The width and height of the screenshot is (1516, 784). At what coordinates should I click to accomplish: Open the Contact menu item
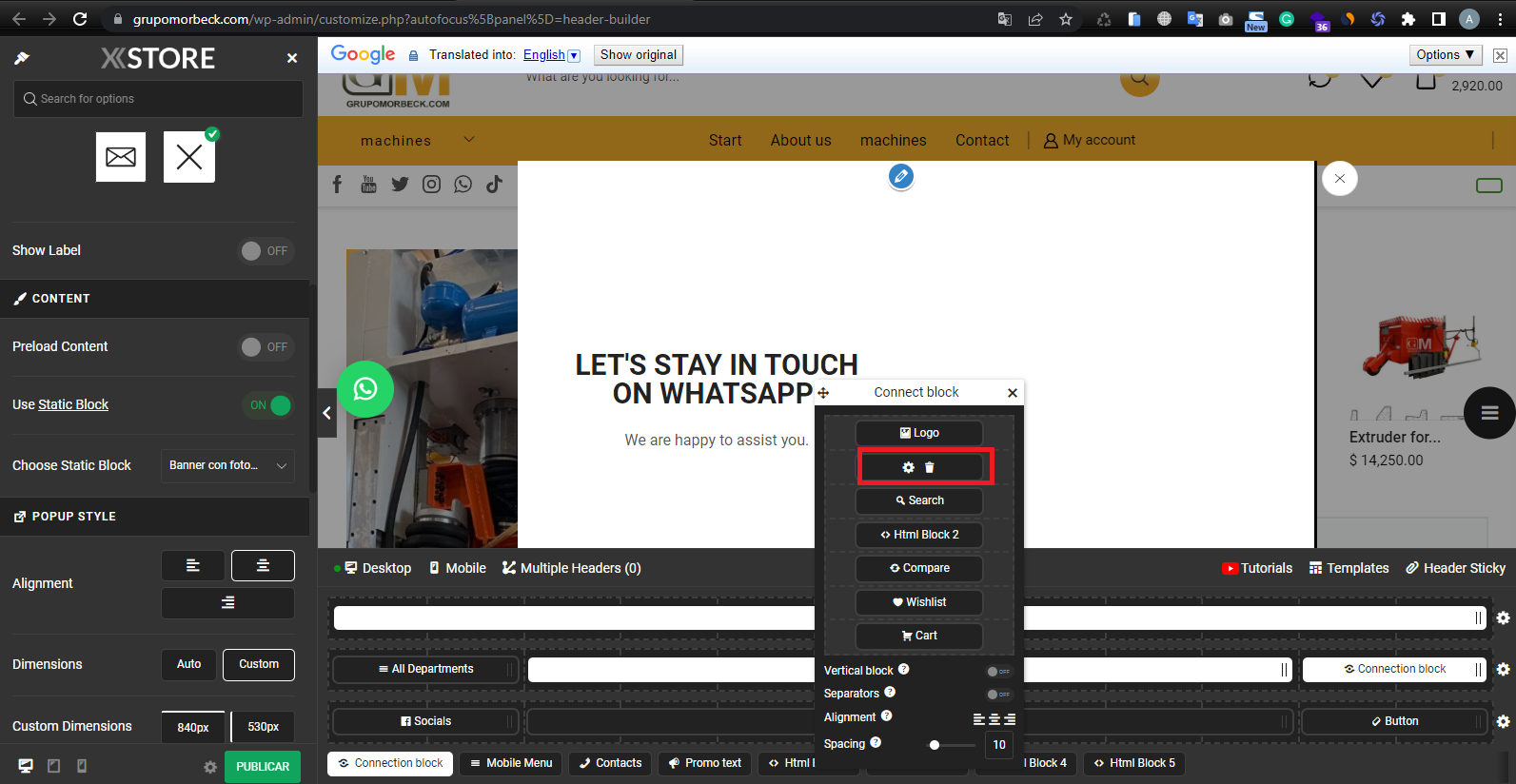click(982, 140)
